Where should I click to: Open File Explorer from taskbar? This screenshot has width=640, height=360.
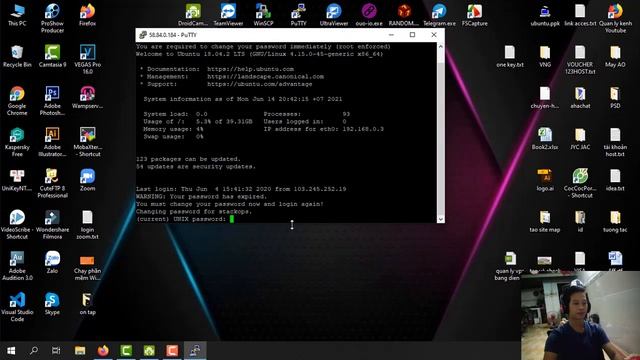click(80, 351)
